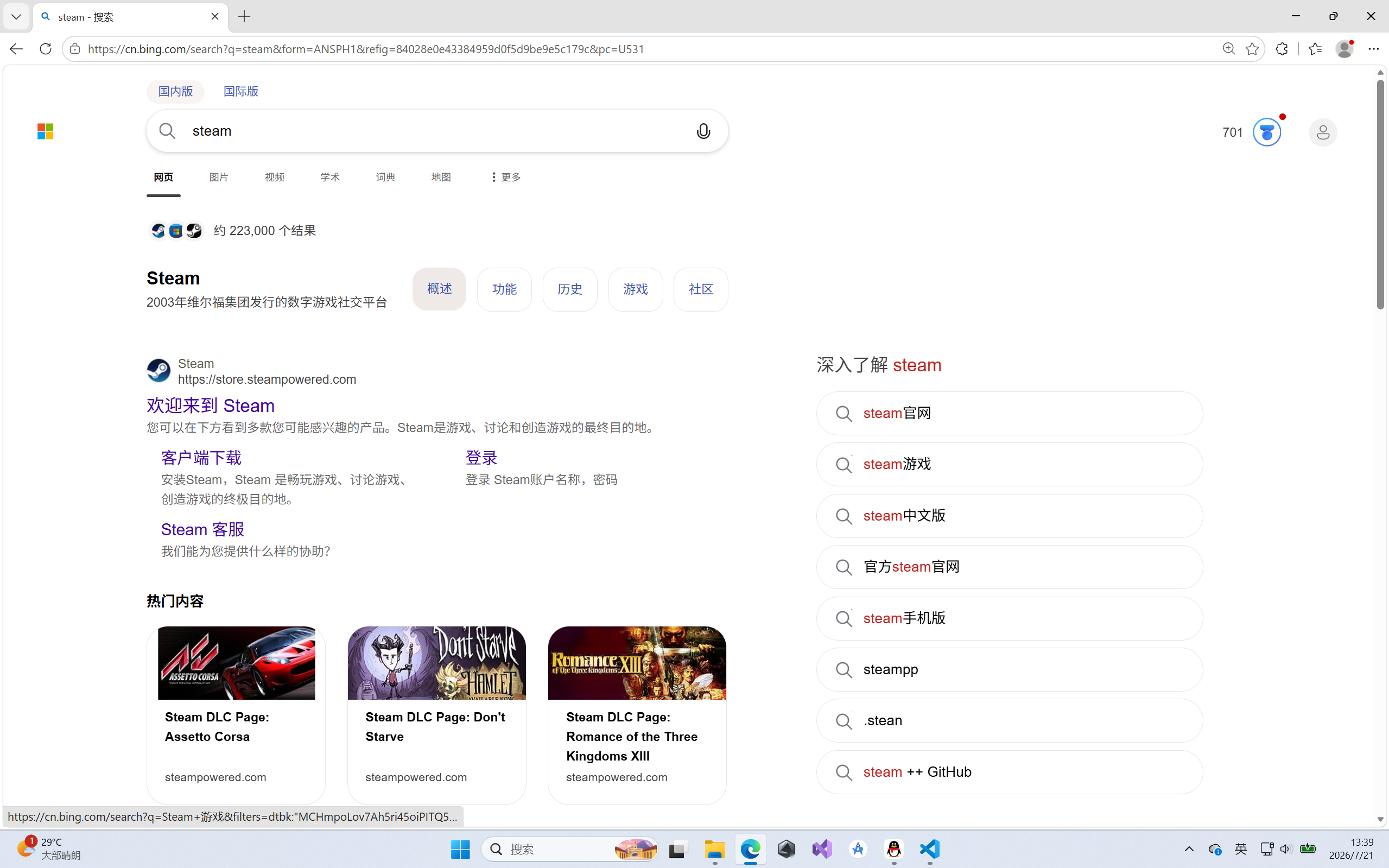Viewport: 1389px width, 868px height.
Task: Close the steam - 搜索 tab
Action: click(x=214, y=17)
